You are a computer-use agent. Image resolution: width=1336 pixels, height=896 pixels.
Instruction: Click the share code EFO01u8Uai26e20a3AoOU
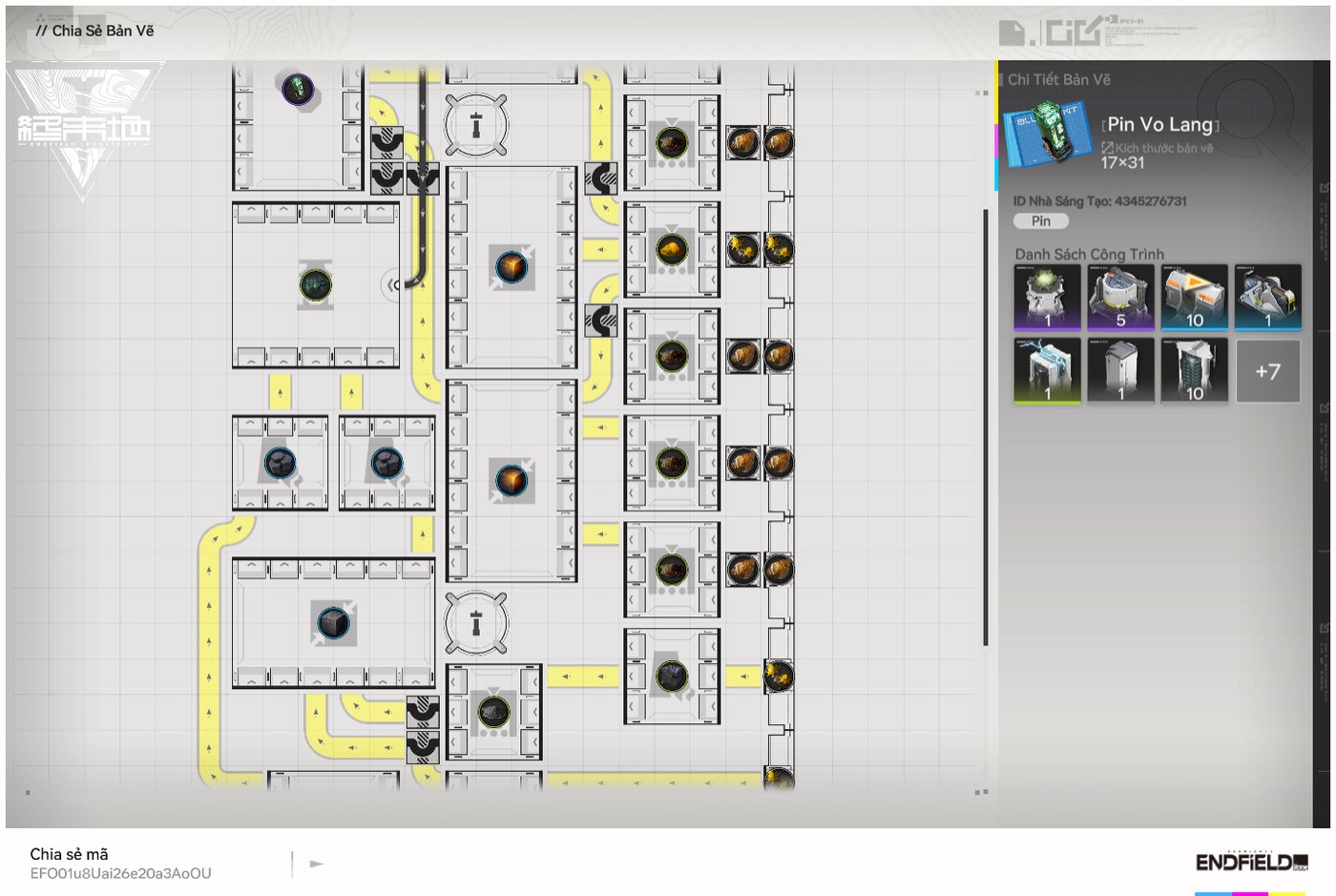120,873
